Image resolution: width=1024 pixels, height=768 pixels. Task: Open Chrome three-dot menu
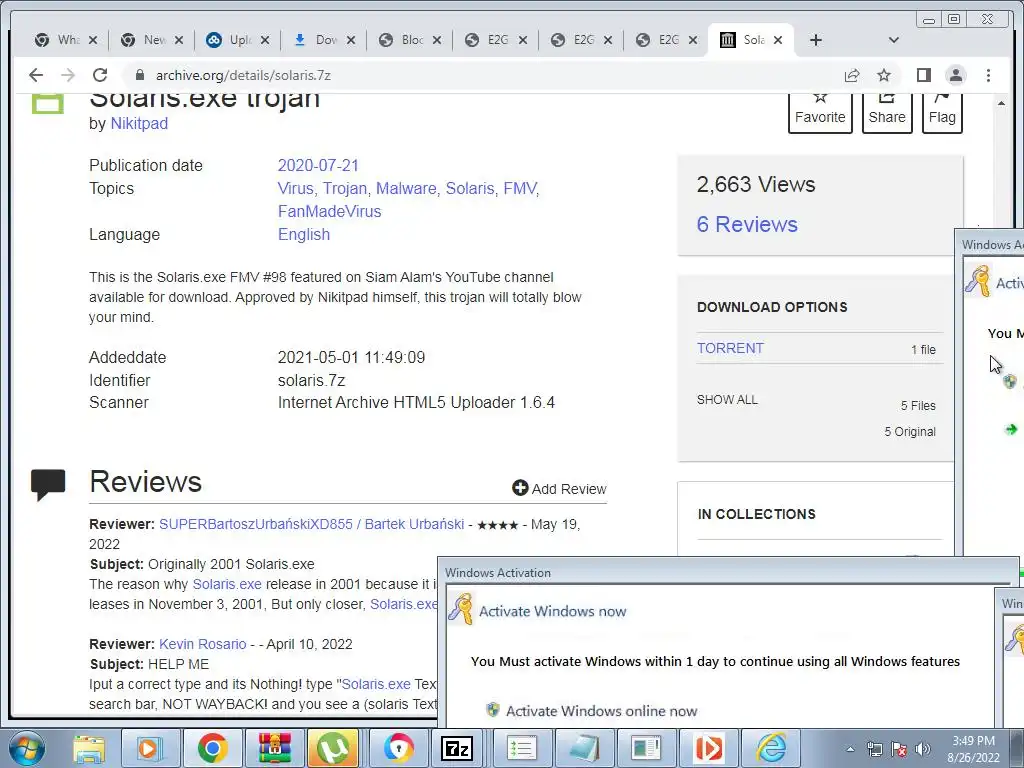[988, 75]
